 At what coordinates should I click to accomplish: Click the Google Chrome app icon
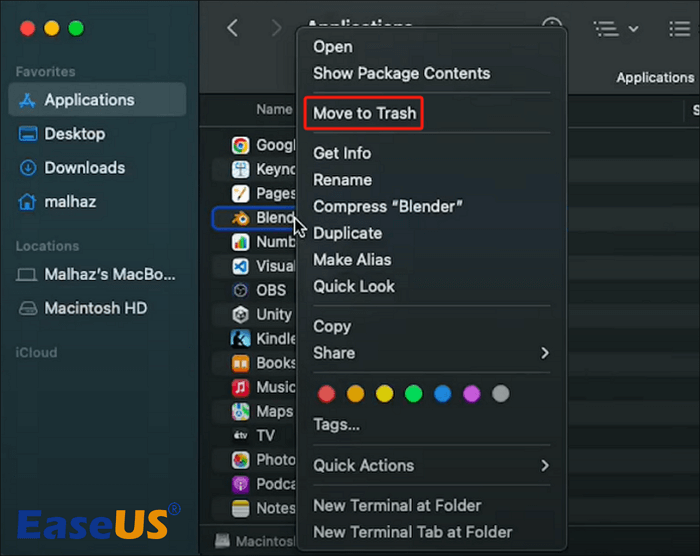click(240, 145)
